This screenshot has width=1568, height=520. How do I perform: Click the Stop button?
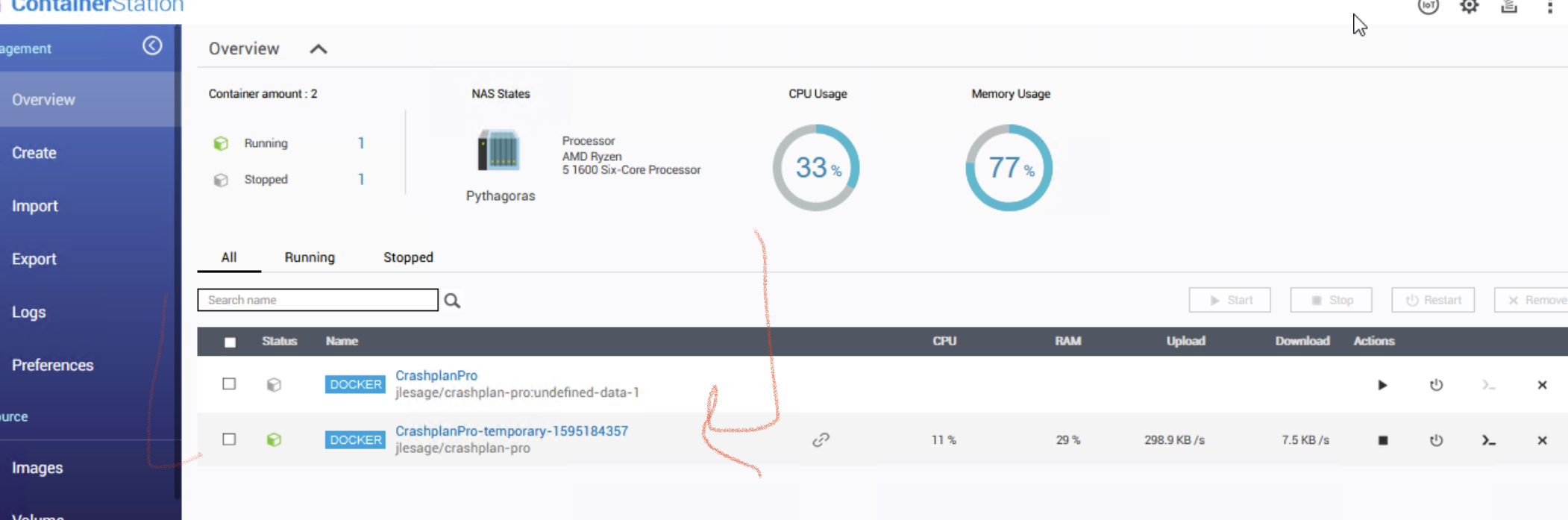tap(1332, 300)
